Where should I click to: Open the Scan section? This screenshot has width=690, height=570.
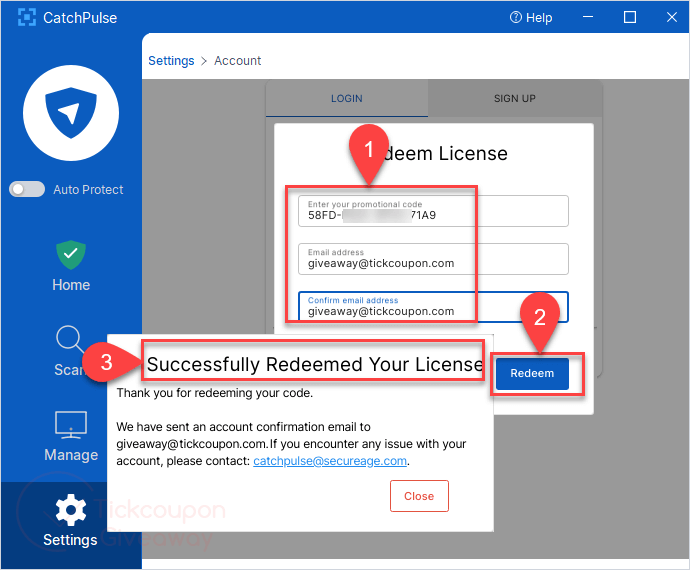[70, 351]
